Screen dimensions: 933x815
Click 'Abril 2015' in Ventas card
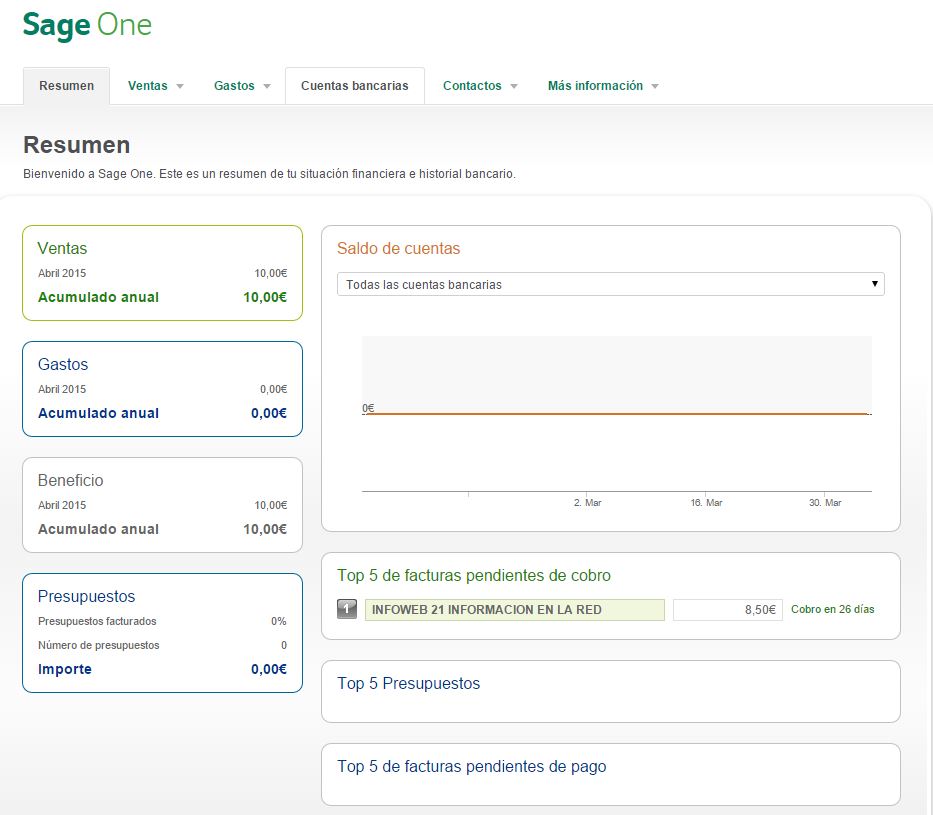pyautogui.click(x=62, y=273)
